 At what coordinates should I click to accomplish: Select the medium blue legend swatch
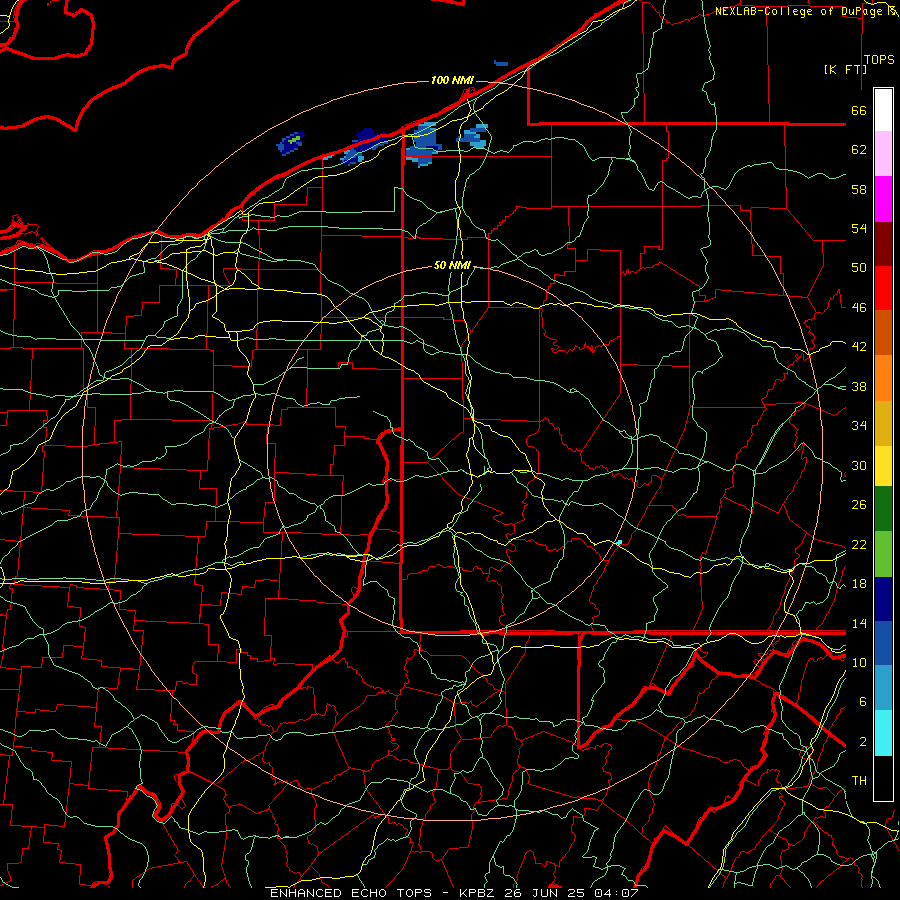(x=883, y=643)
